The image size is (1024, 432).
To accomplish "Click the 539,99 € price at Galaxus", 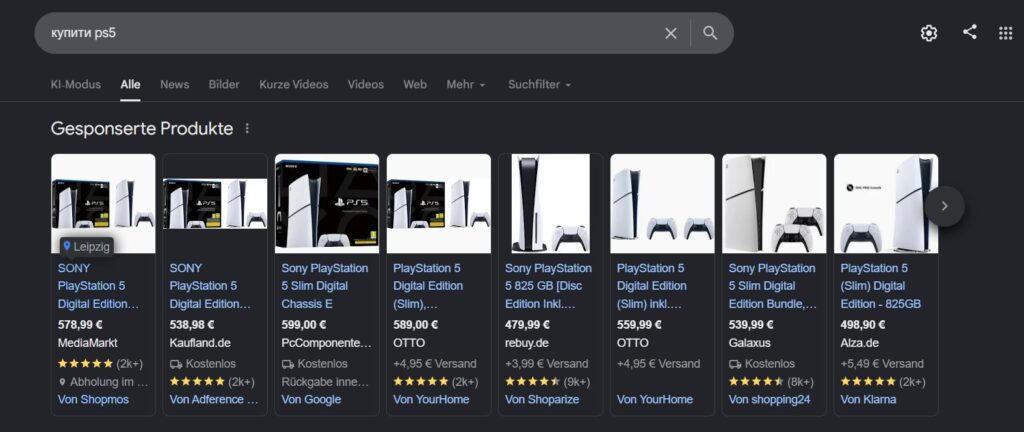I will click(x=750, y=324).
